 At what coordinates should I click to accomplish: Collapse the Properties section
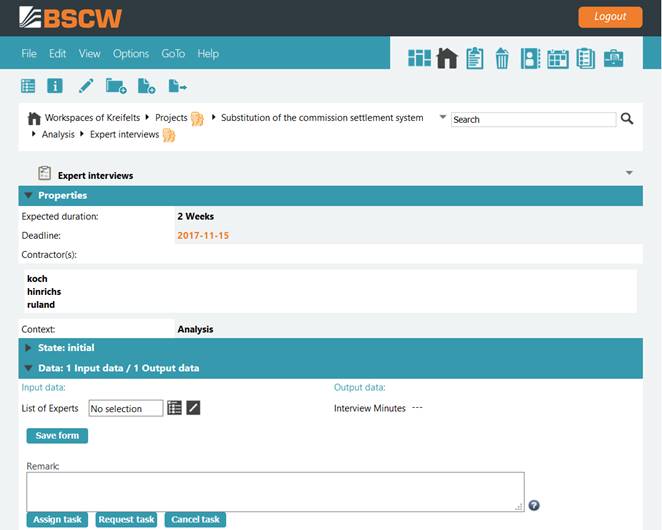coord(29,196)
